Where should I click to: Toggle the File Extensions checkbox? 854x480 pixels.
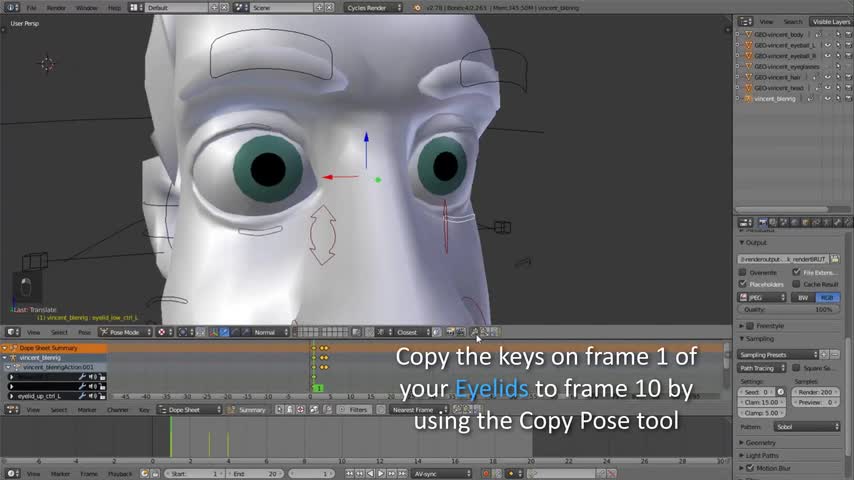796,272
